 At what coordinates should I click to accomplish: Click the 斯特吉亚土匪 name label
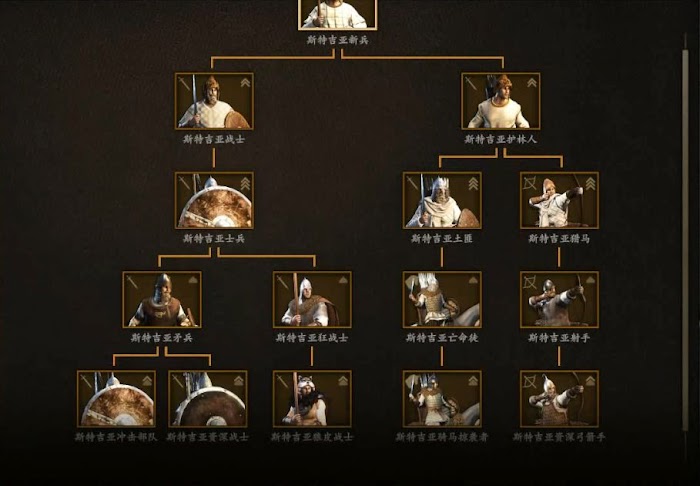click(442, 239)
